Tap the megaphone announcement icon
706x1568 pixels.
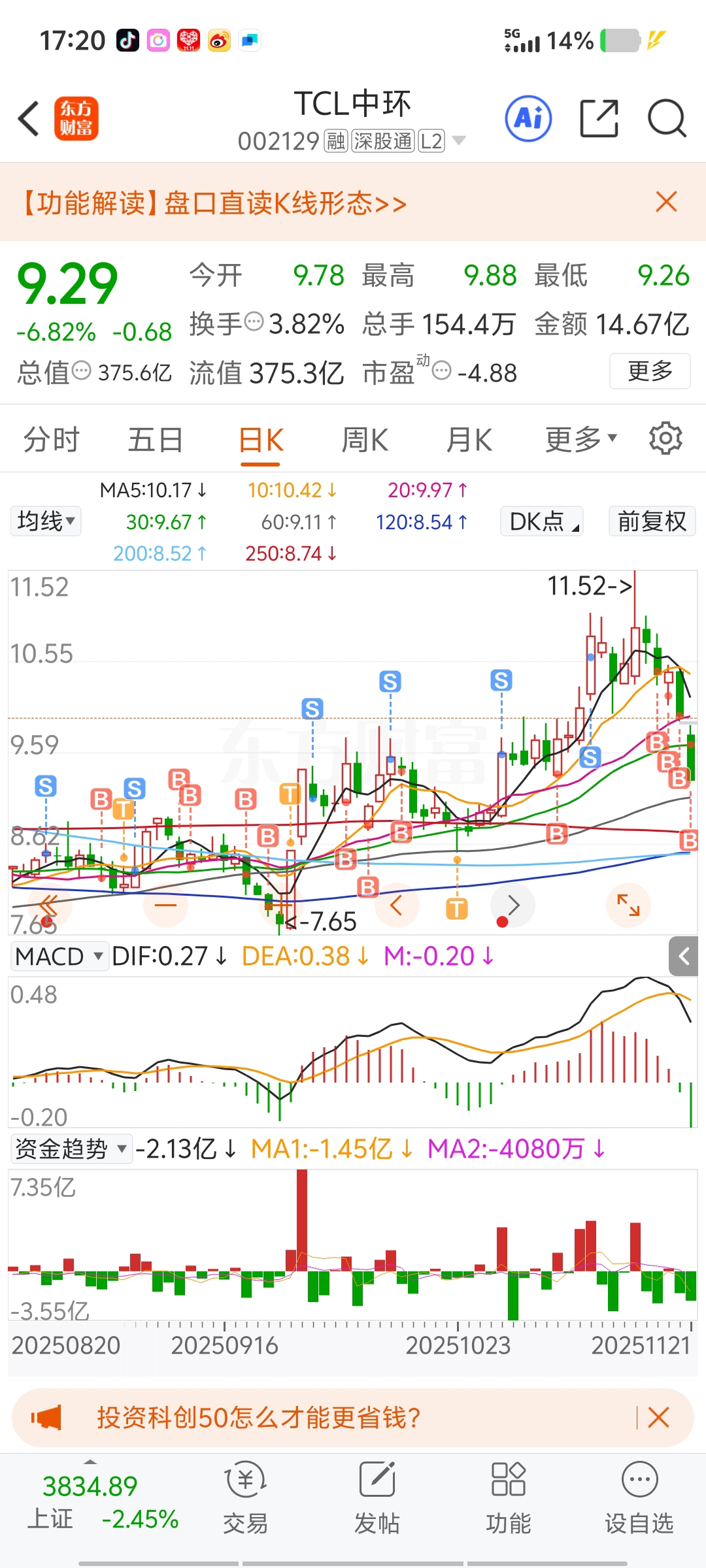(x=46, y=1417)
